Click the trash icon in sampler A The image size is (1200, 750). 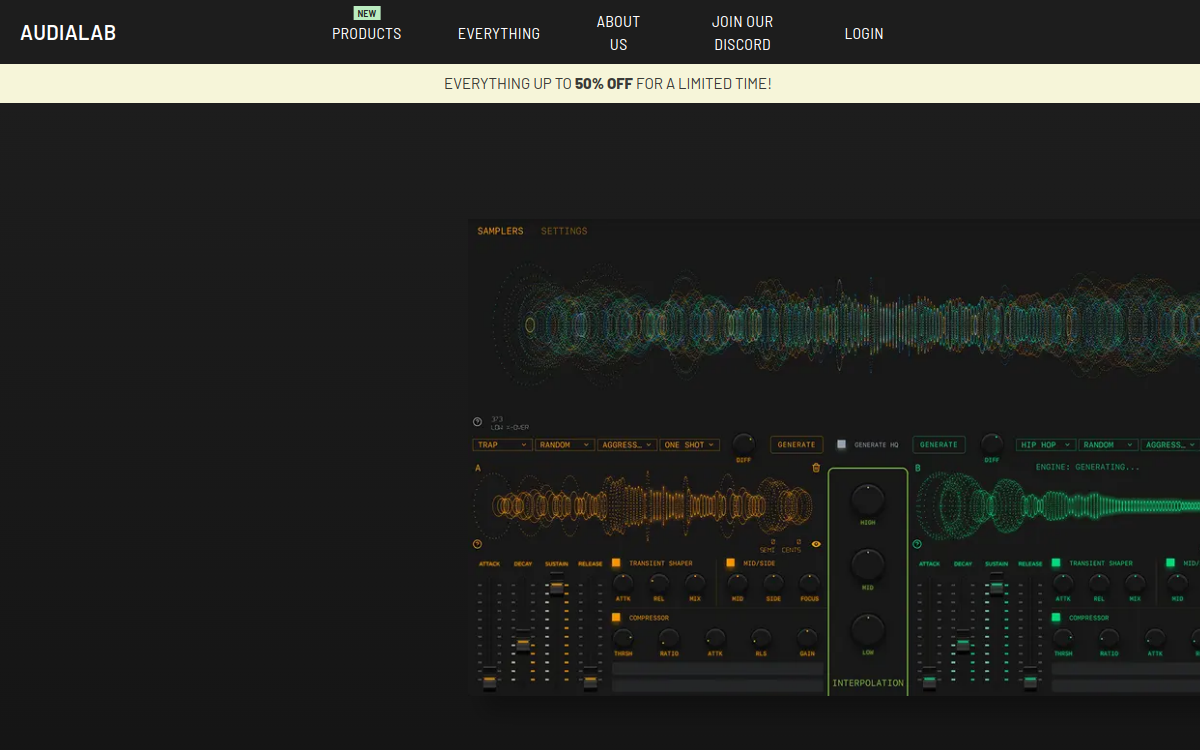click(816, 467)
